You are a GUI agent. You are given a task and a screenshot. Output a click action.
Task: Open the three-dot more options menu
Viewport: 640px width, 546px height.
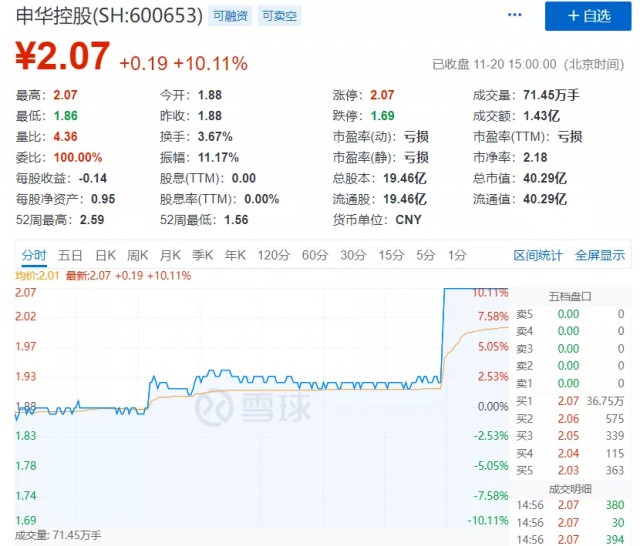click(514, 15)
